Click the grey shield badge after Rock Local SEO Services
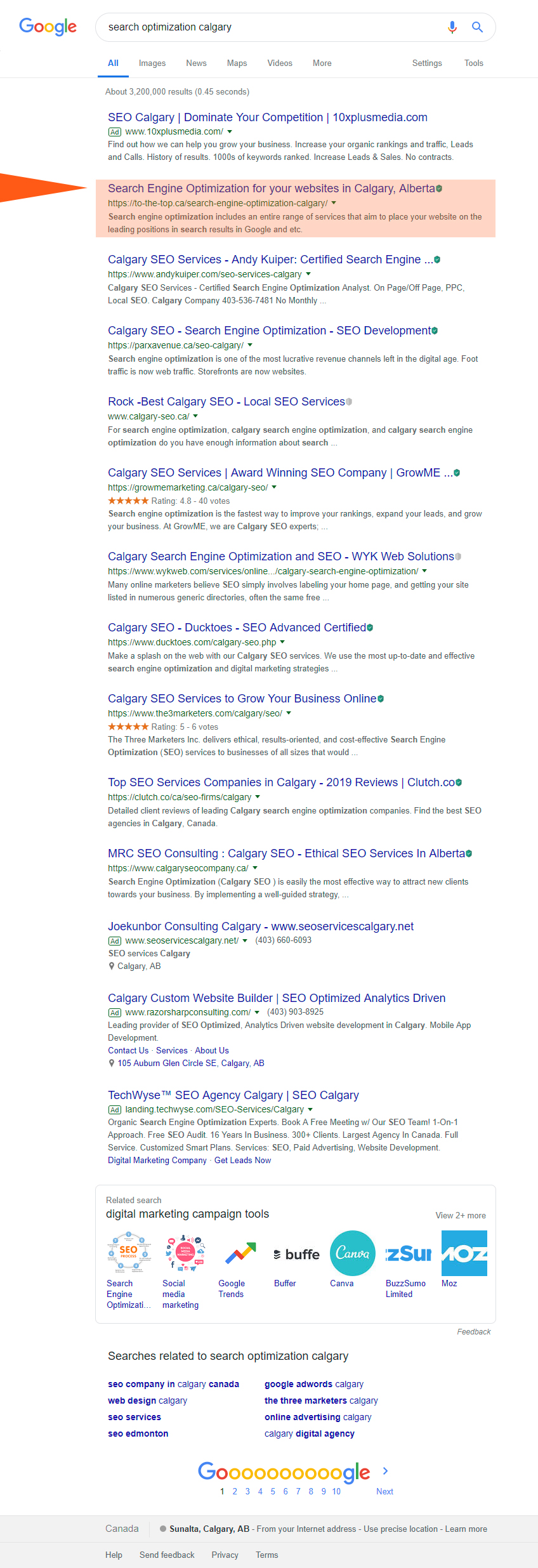Viewport: 538px width, 1568px height. click(x=349, y=402)
